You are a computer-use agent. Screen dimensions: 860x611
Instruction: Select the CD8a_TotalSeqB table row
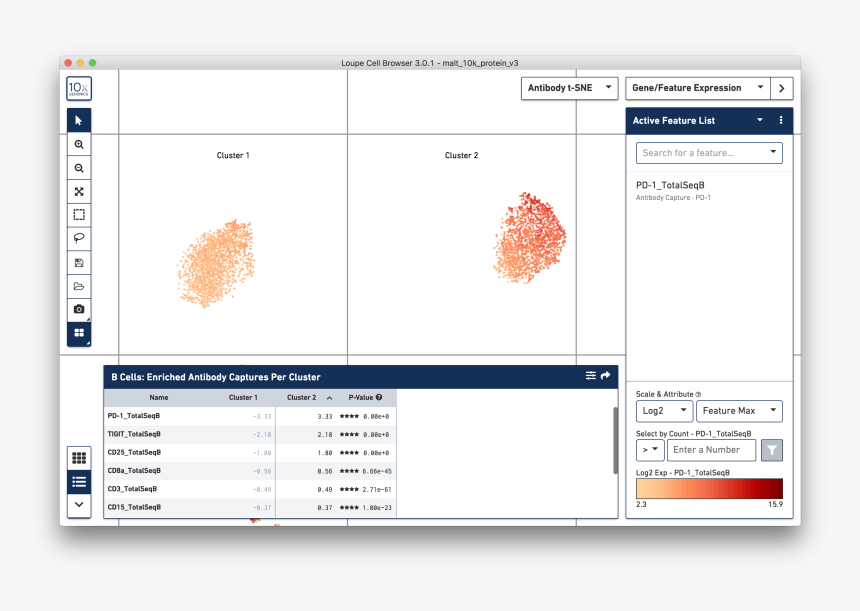(250, 471)
